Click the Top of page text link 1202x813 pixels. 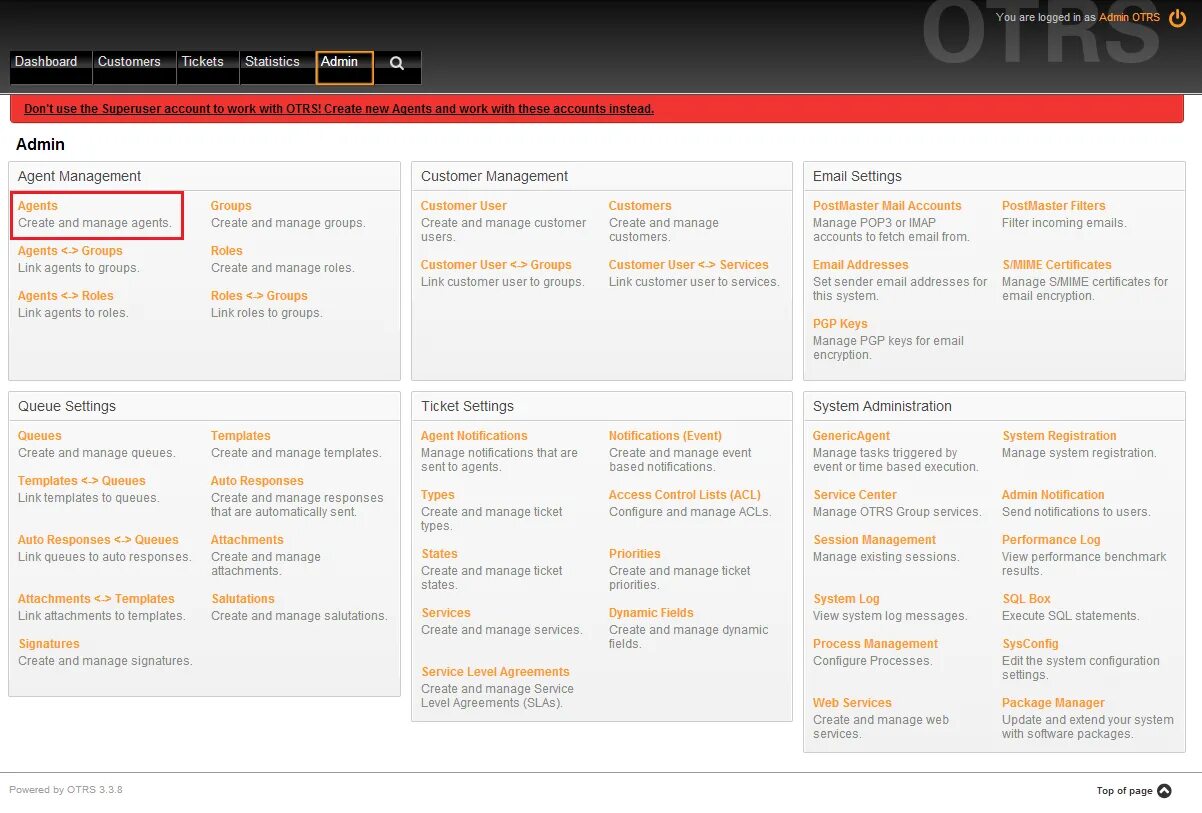tap(1124, 791)
